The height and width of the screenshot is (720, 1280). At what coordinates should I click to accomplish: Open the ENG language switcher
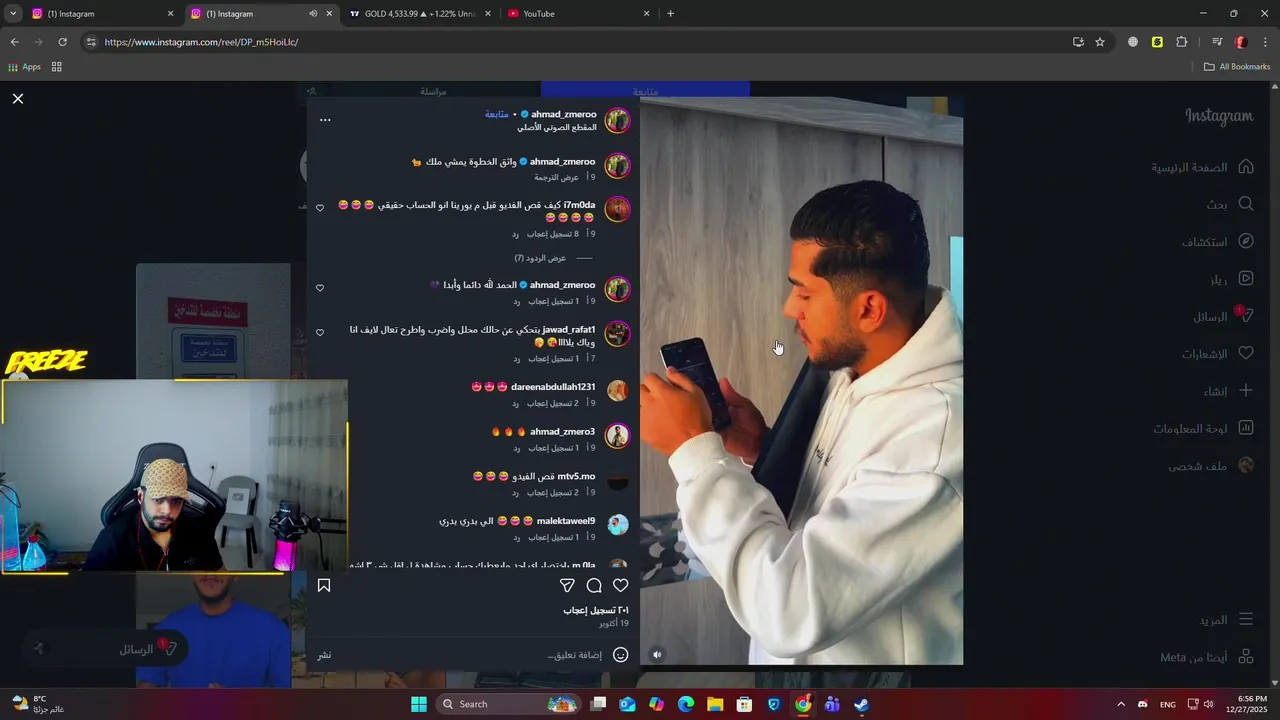coord(1167,704)
